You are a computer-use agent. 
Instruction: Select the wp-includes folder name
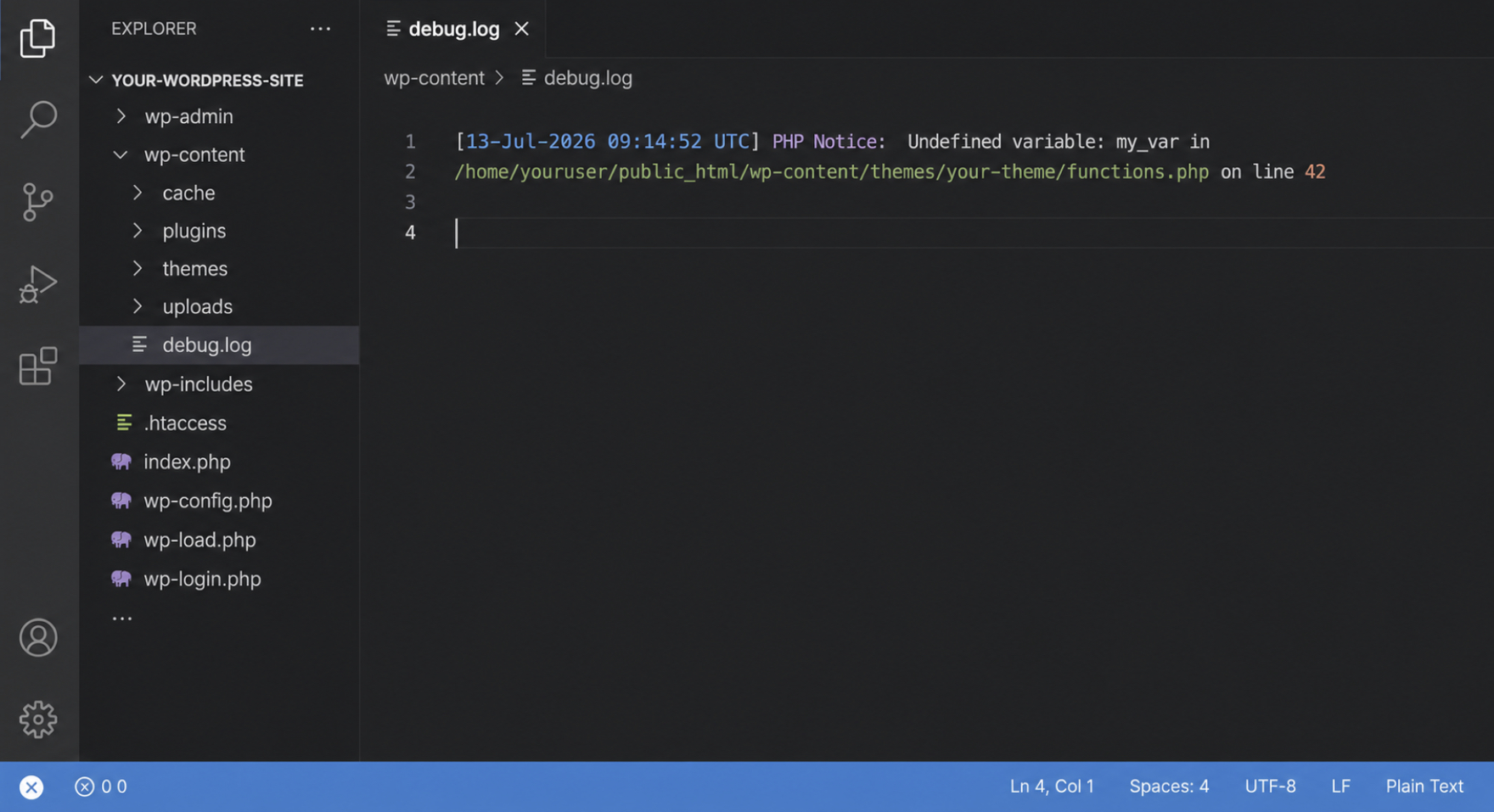pyautogui.click(x=199, y=384)
